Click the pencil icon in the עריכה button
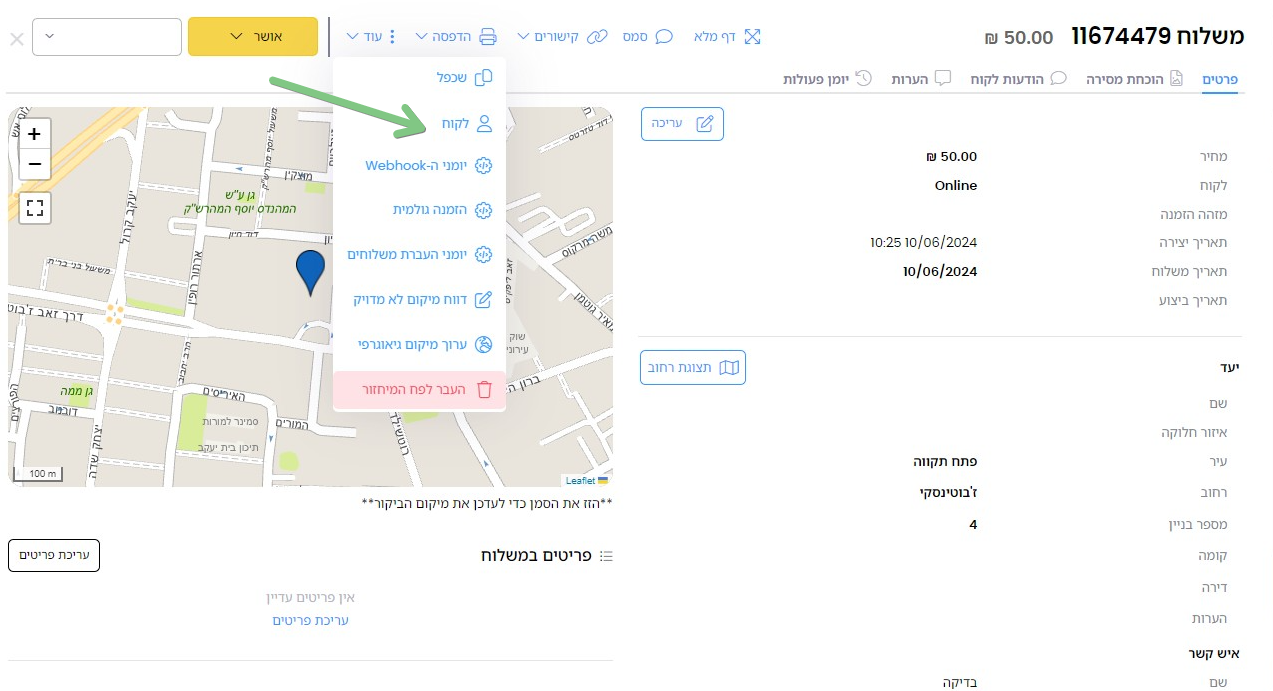The height and width of the screenshot is (691, 1273). [x=704, y=124]
